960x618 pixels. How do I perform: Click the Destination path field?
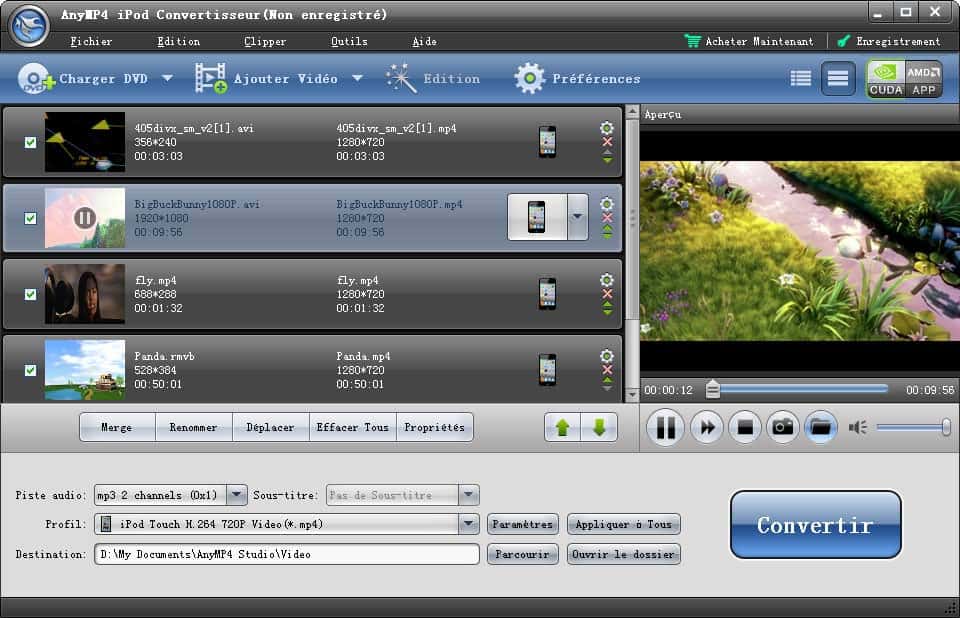click(287, 554)
